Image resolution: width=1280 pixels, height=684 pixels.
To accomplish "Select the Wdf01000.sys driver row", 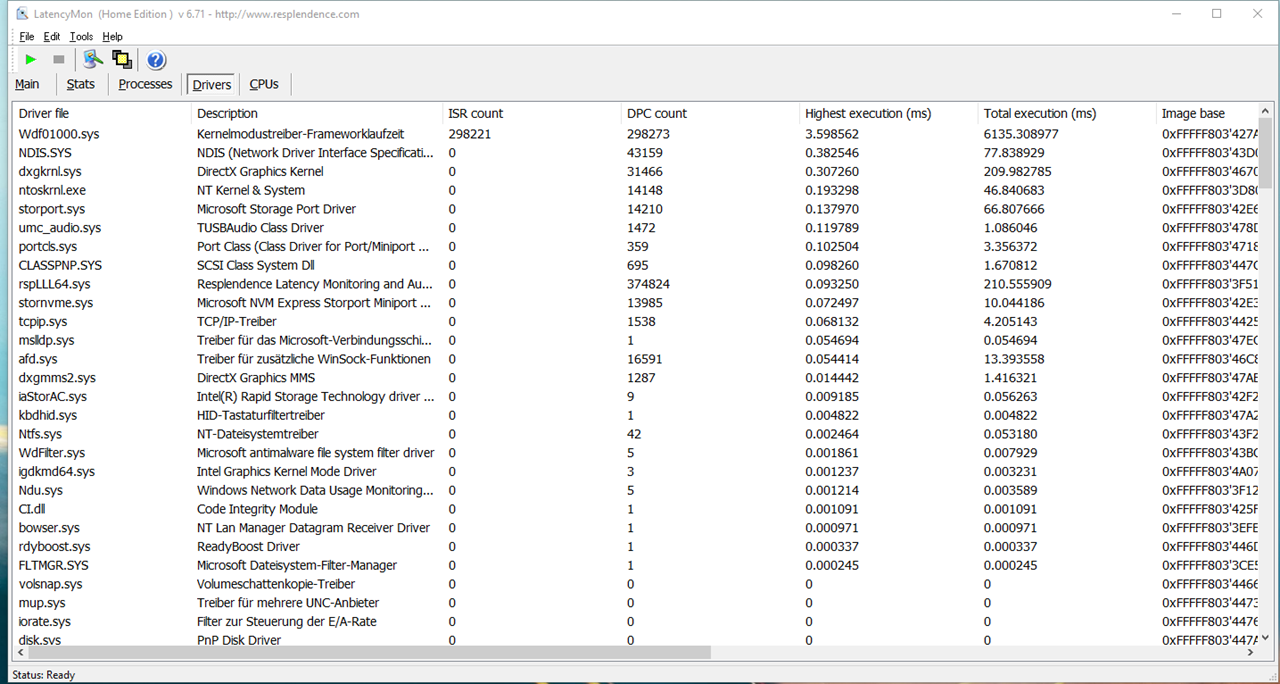I will pyautogui.click(x=634, y=134).
